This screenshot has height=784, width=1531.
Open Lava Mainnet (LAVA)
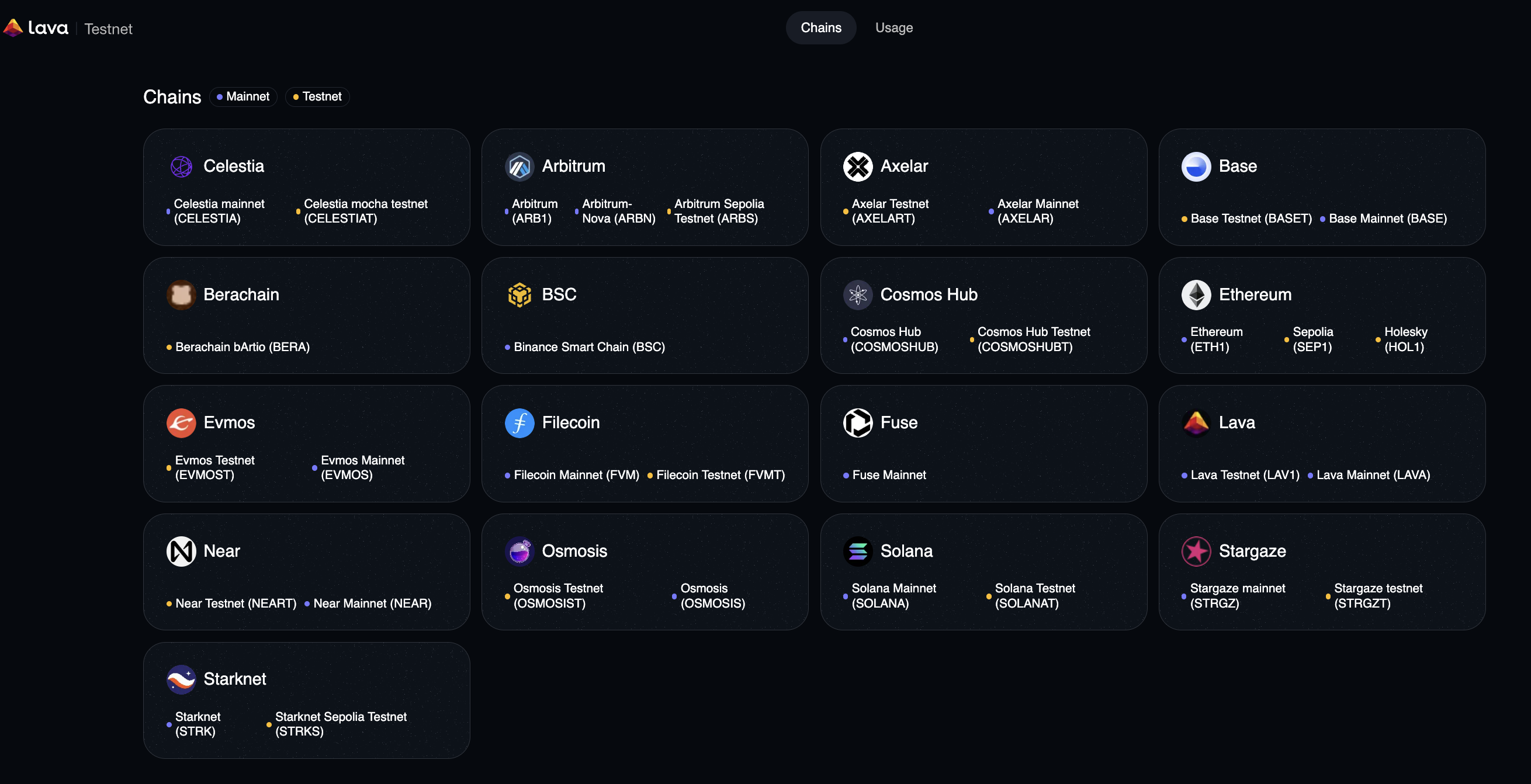(x=1369, y=476)
